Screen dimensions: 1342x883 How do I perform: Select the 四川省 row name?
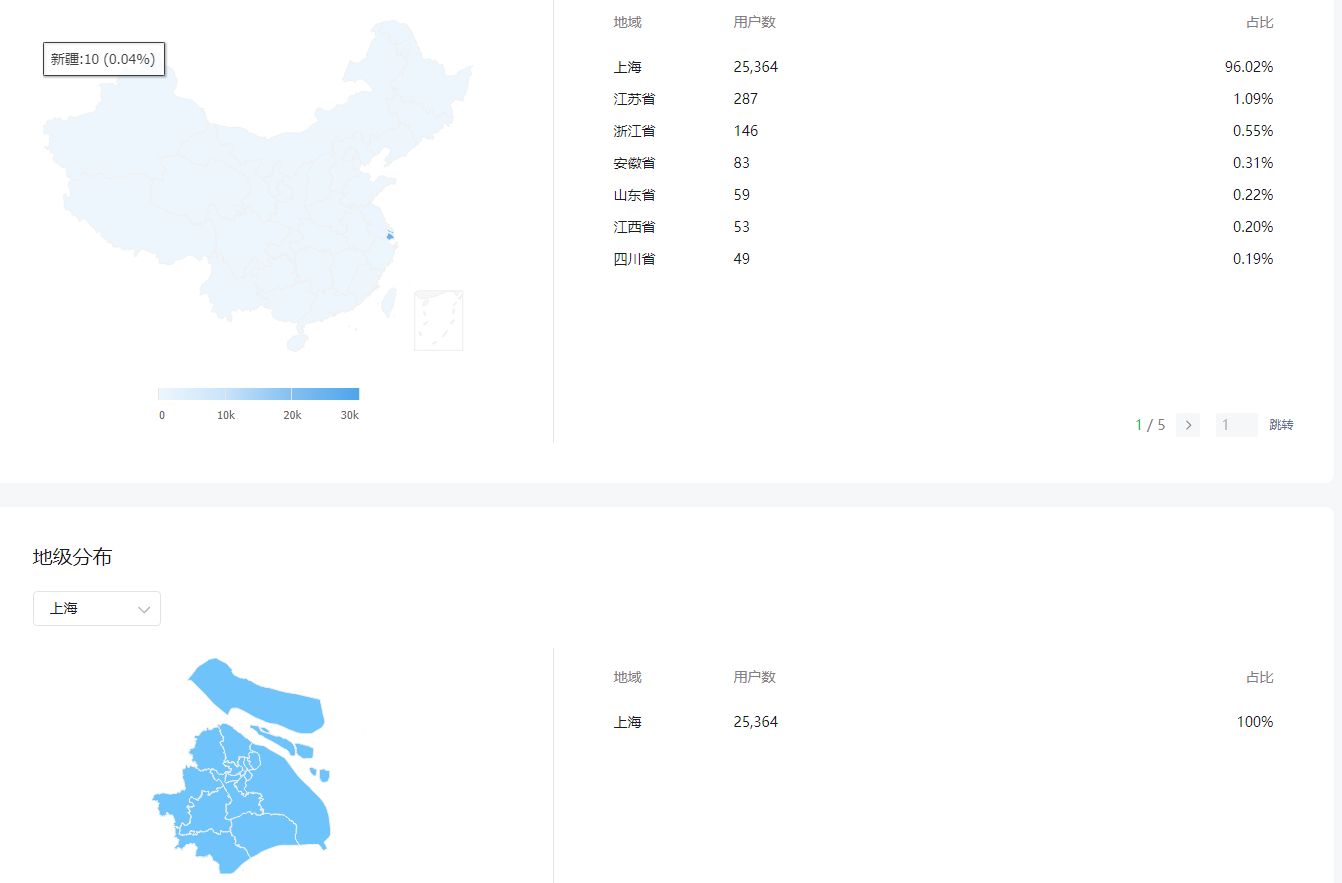click(x=635, y=259)
